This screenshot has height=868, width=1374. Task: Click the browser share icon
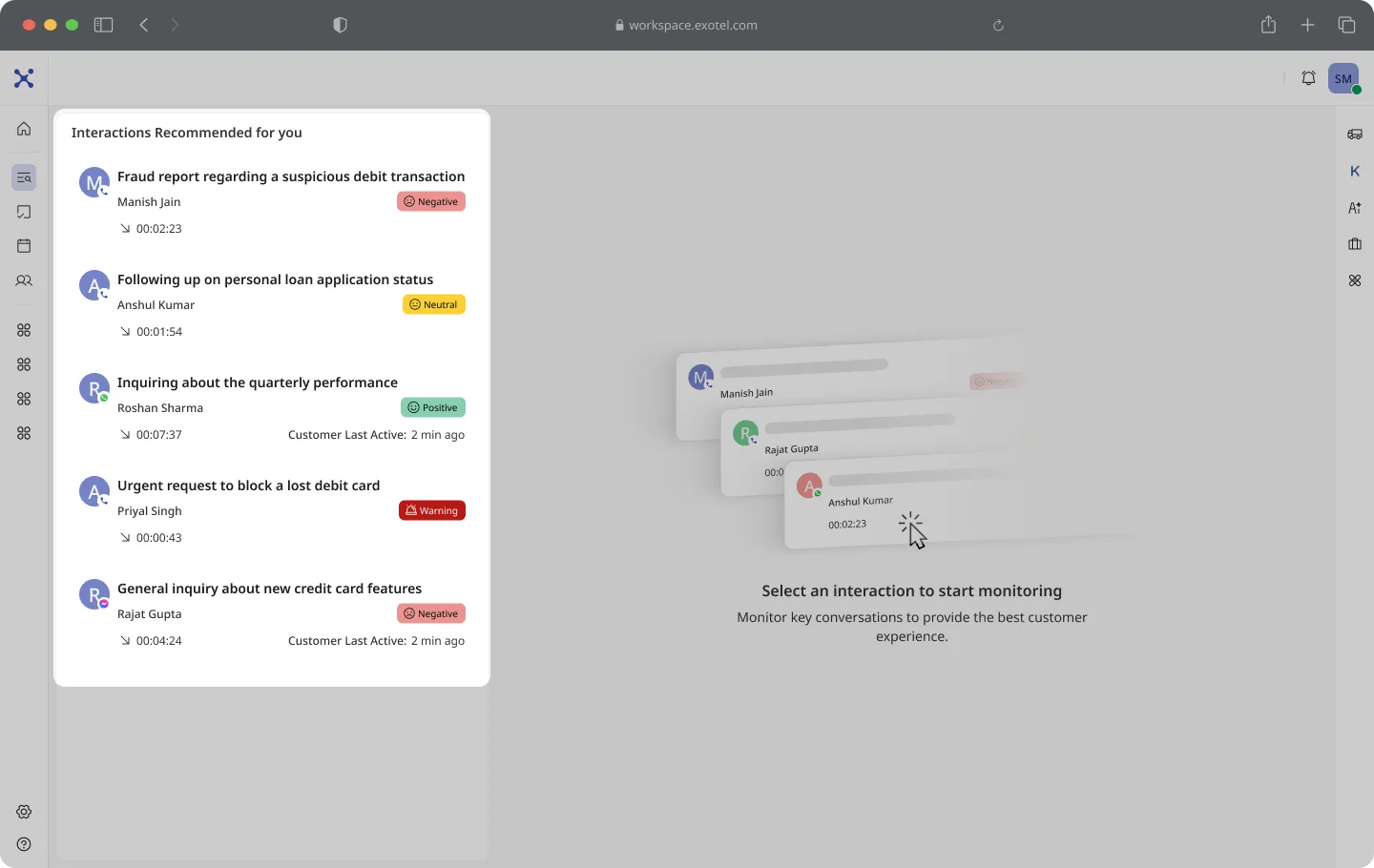(x=1268, y=25)
